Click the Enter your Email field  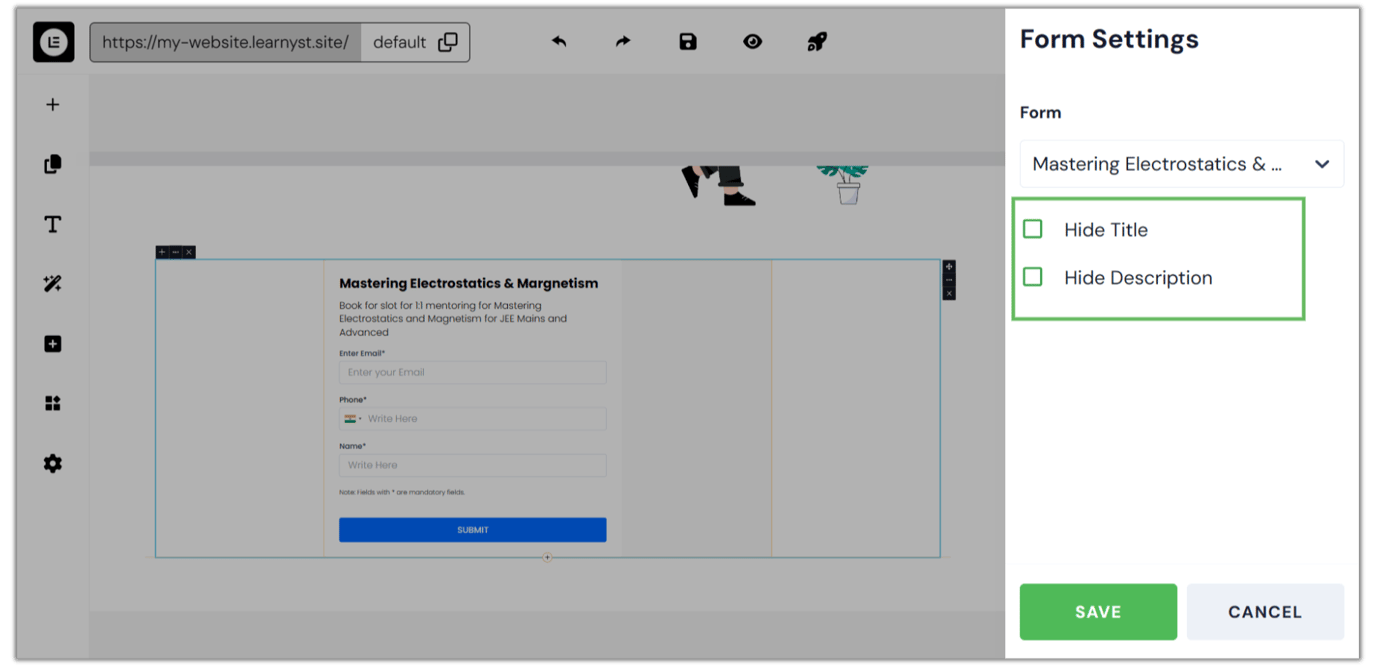coord(472,372)
